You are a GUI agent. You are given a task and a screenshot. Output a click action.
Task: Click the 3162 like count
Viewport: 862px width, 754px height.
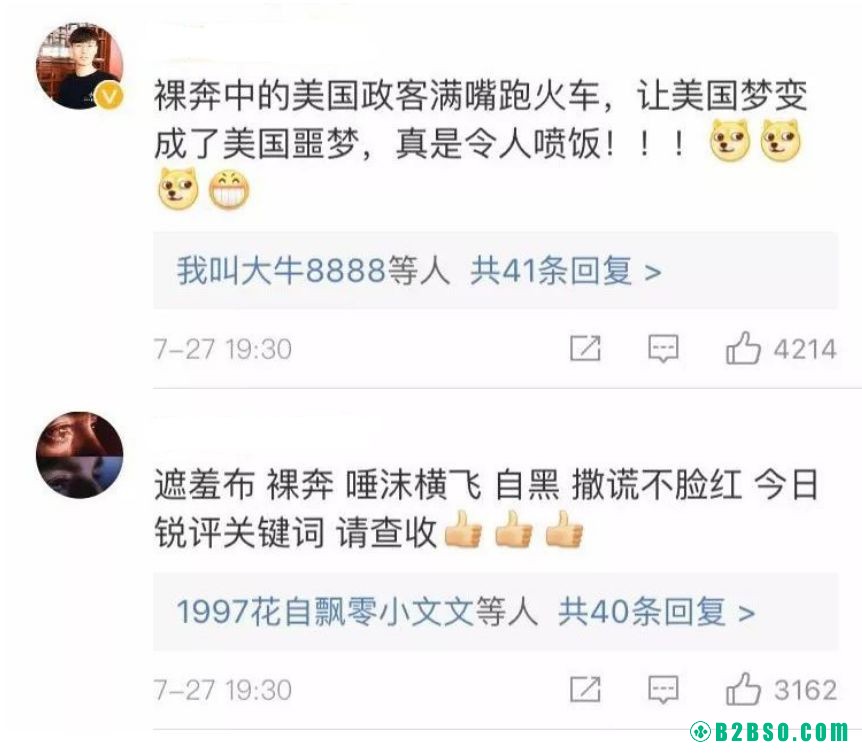coord(805,690)
